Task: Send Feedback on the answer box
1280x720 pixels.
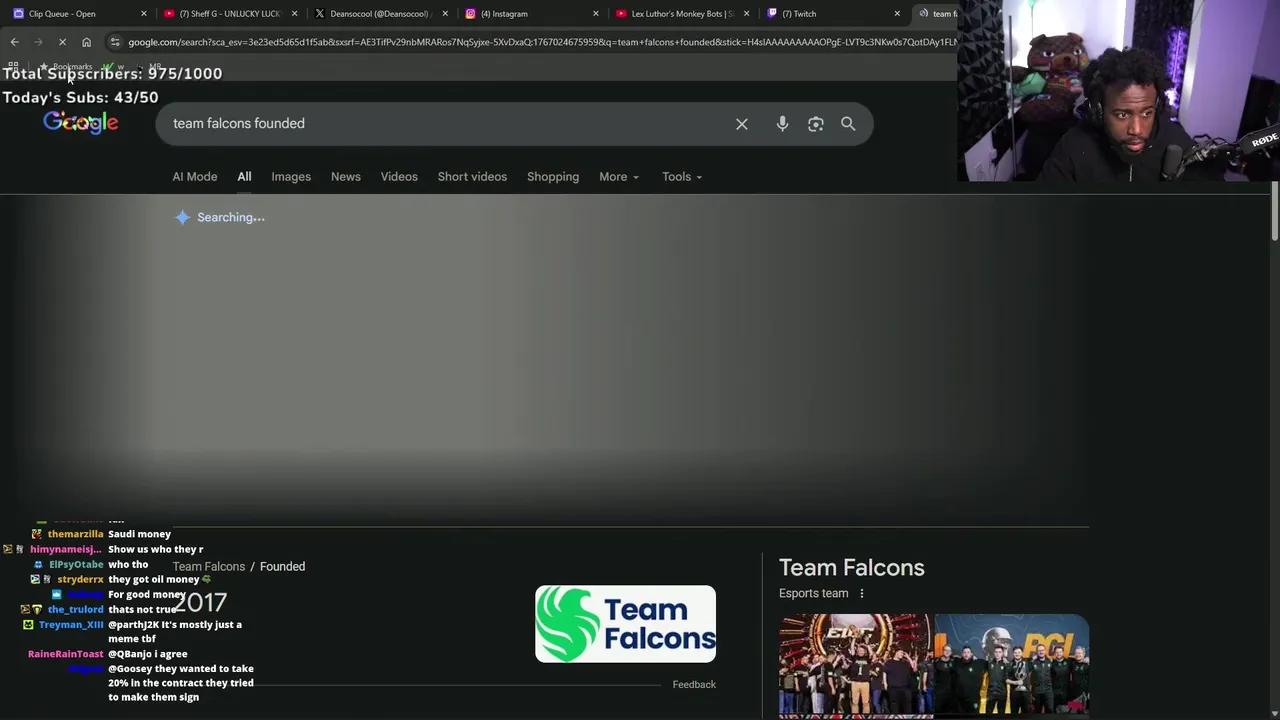Action: pos(694,684)
